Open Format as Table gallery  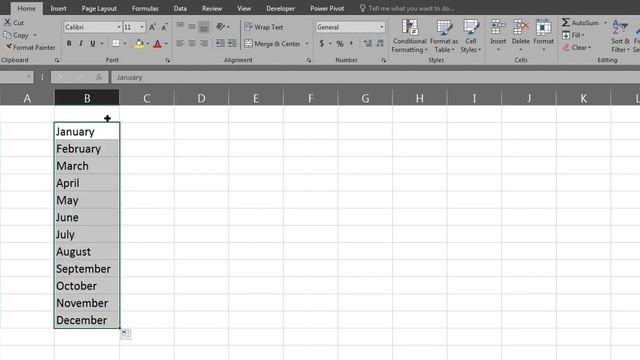click(x=444, y=36)
